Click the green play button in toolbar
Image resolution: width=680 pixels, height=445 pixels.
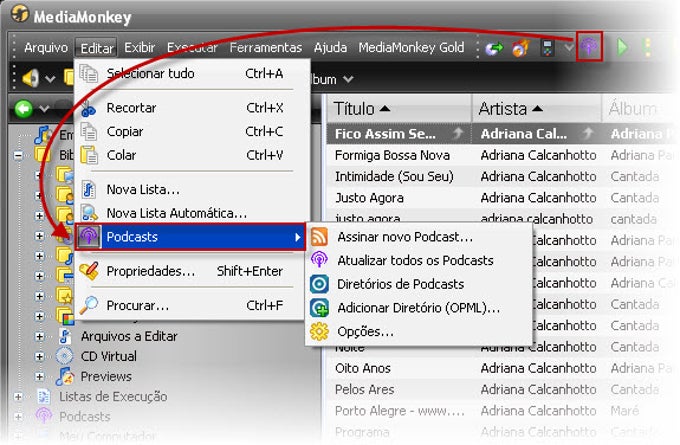tap(622, 47)
